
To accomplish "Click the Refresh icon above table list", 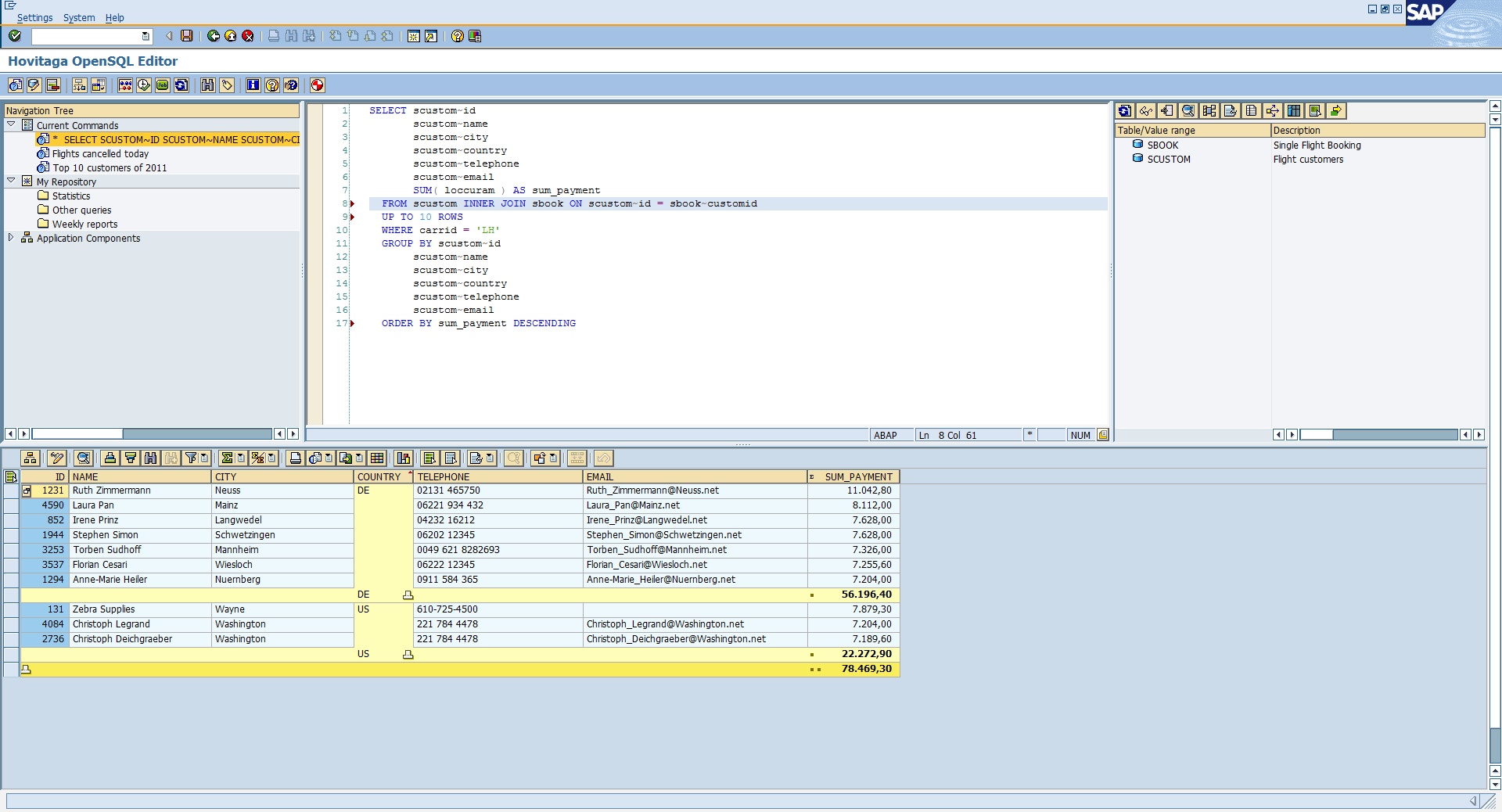I will click(x=1125, y=111).
